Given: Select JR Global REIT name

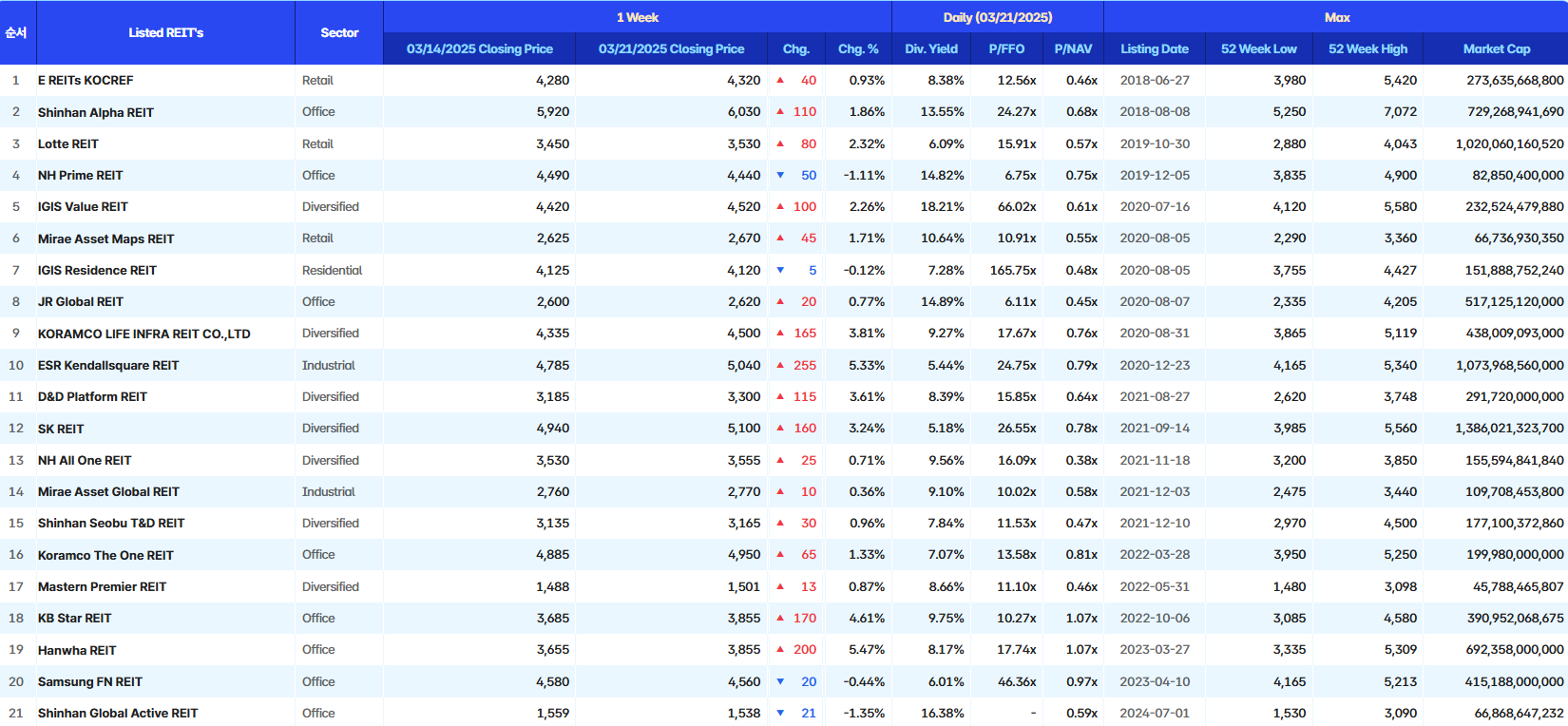Looking at the screenshot, I should click(x=81, y=301).
